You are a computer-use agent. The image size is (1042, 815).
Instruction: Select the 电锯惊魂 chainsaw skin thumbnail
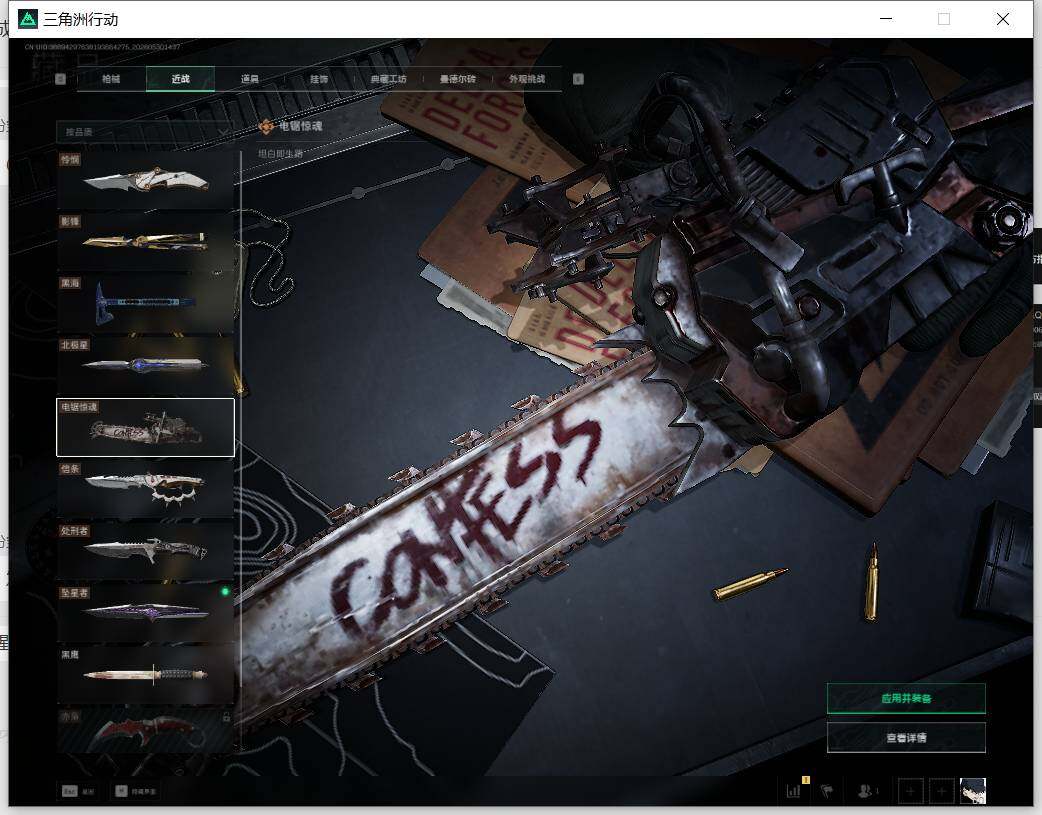[x=146, y=427]
